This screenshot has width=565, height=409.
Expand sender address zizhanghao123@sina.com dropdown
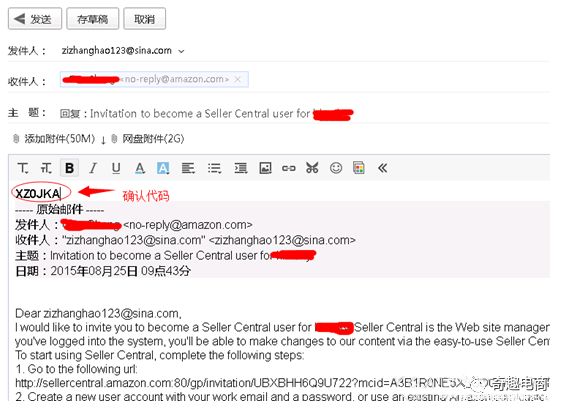181,52
